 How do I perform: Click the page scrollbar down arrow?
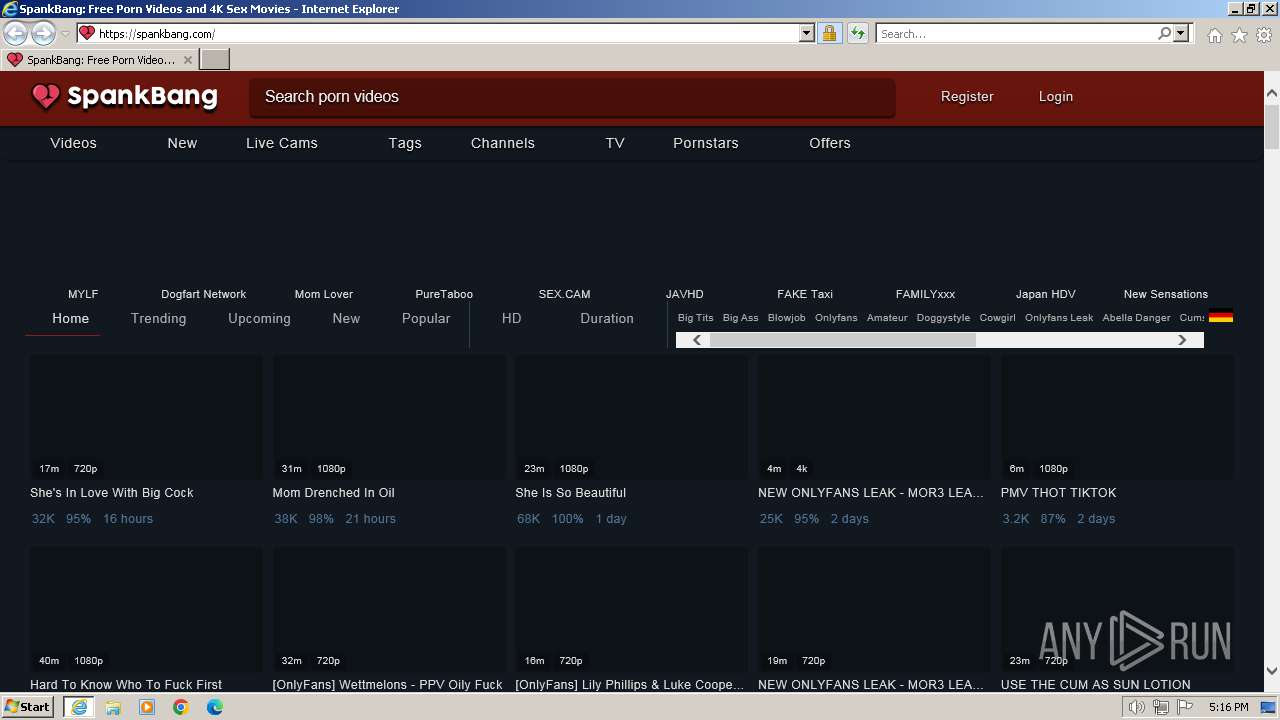pos(1272,671)
